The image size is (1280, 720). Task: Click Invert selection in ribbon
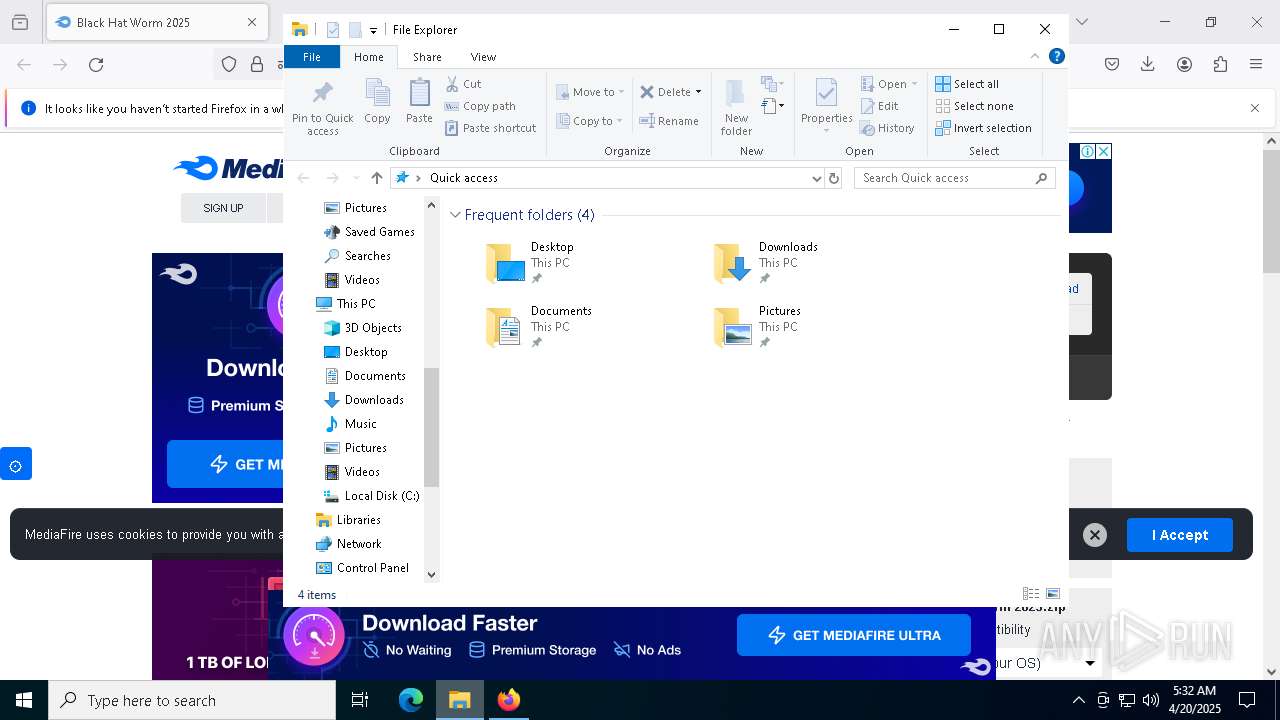983,128
